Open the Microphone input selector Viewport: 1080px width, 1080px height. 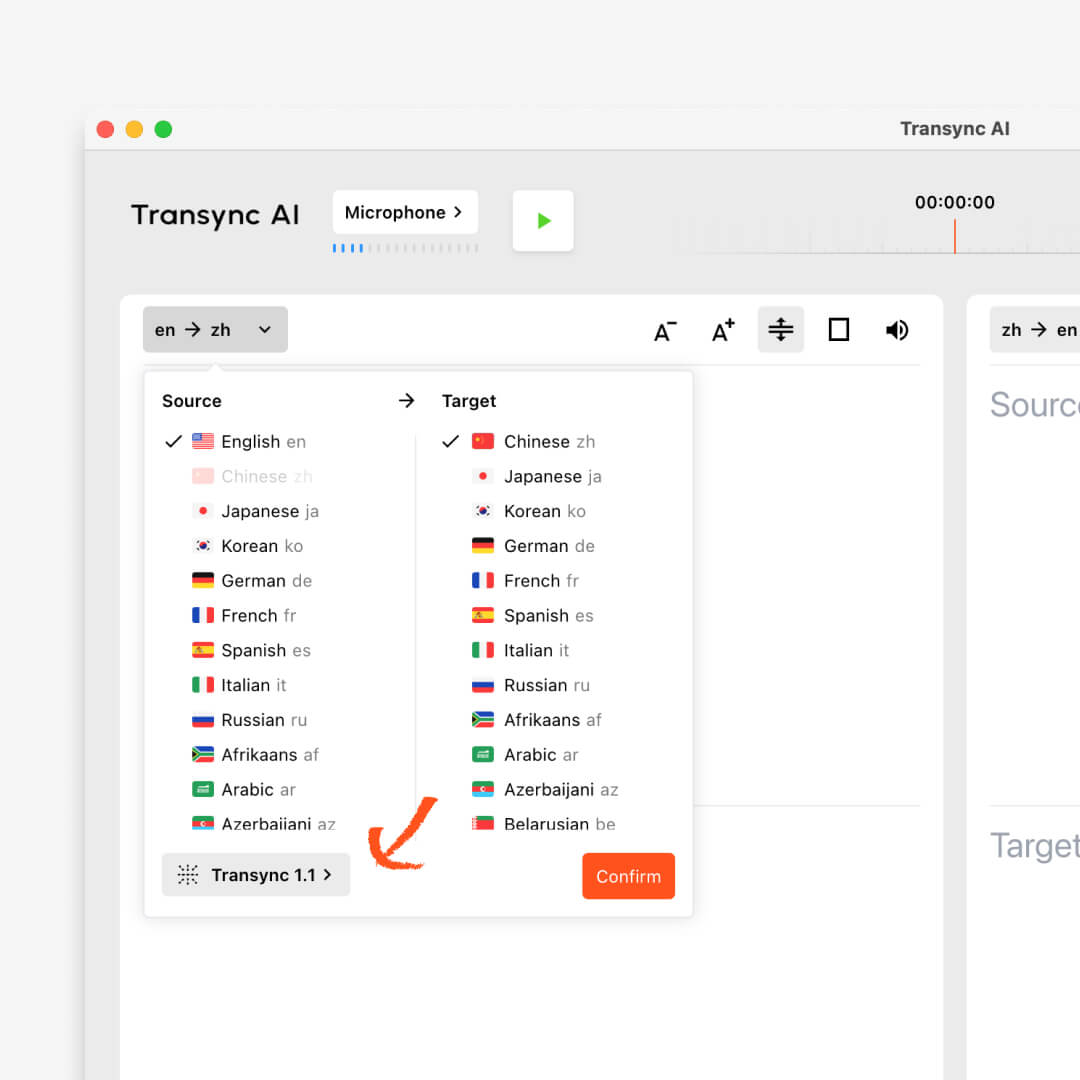coord(405,212)
